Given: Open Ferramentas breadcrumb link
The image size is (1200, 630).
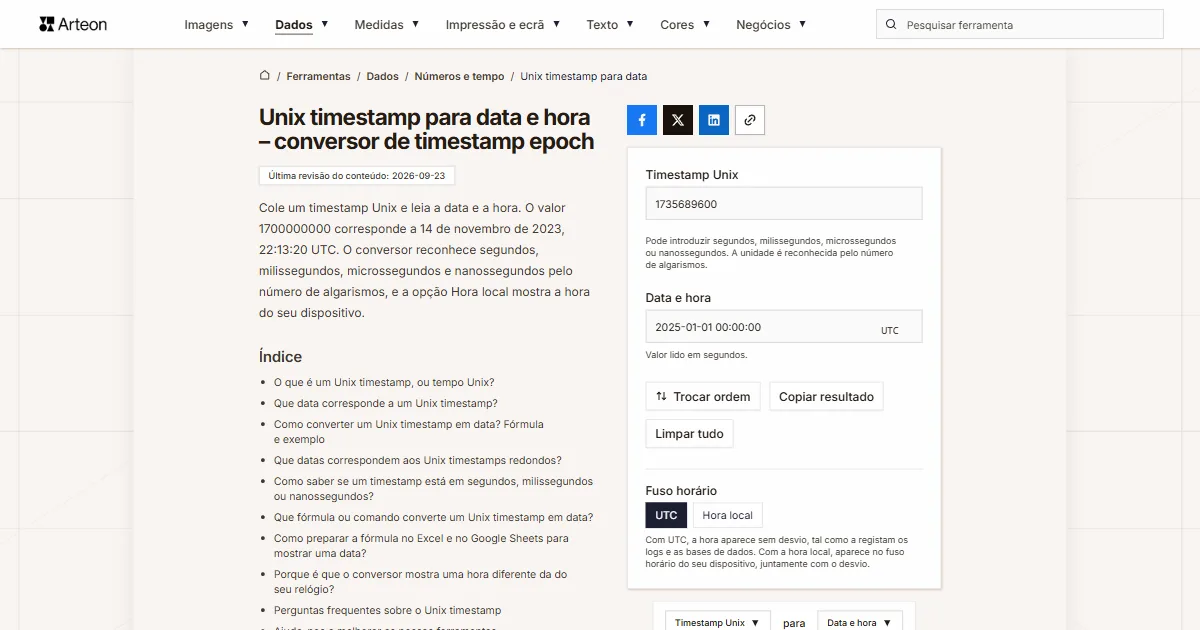Looking at the screenshot, I should pos(318,76).
